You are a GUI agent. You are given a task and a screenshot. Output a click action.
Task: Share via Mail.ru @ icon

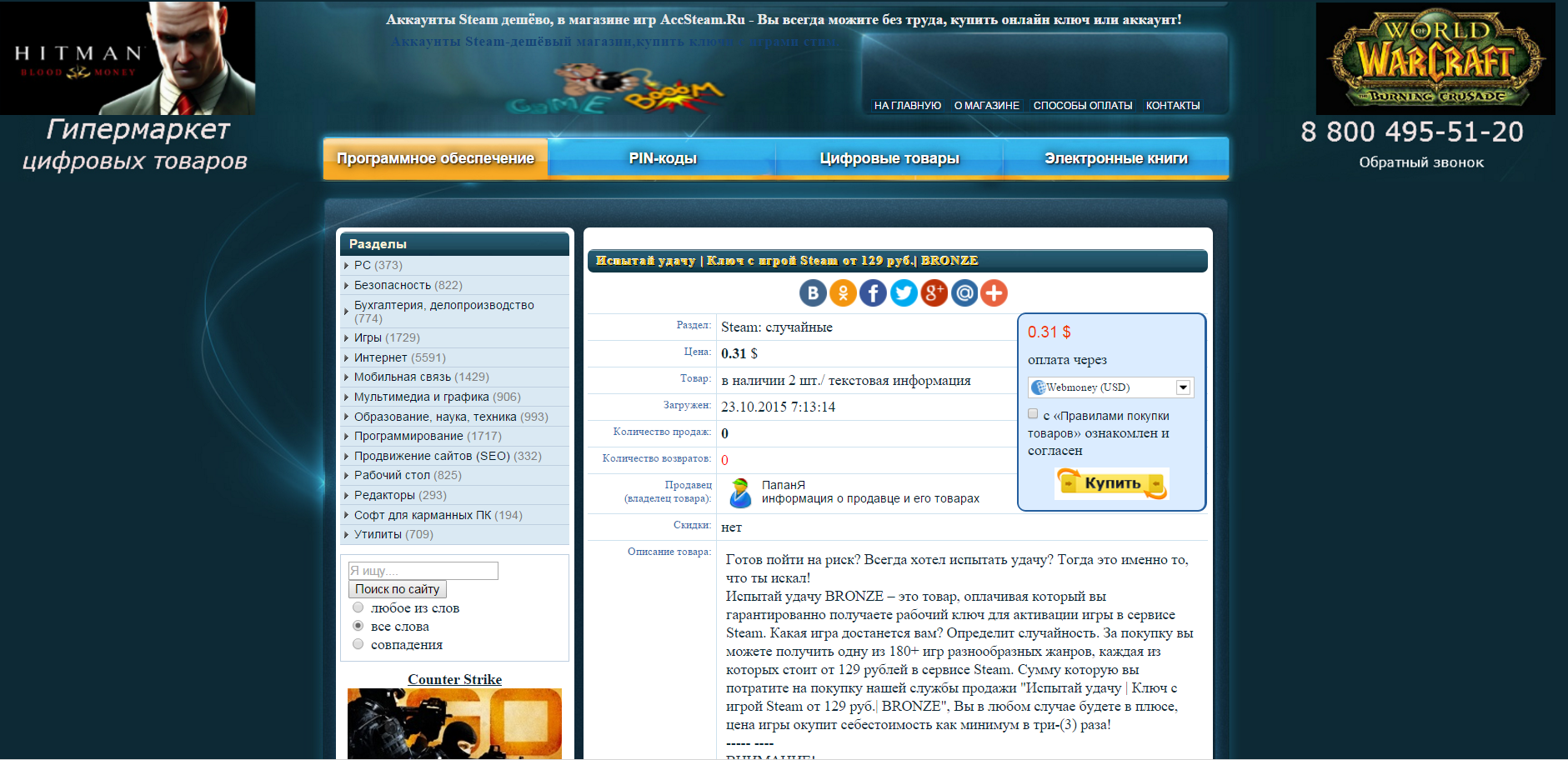pos(964,292)
